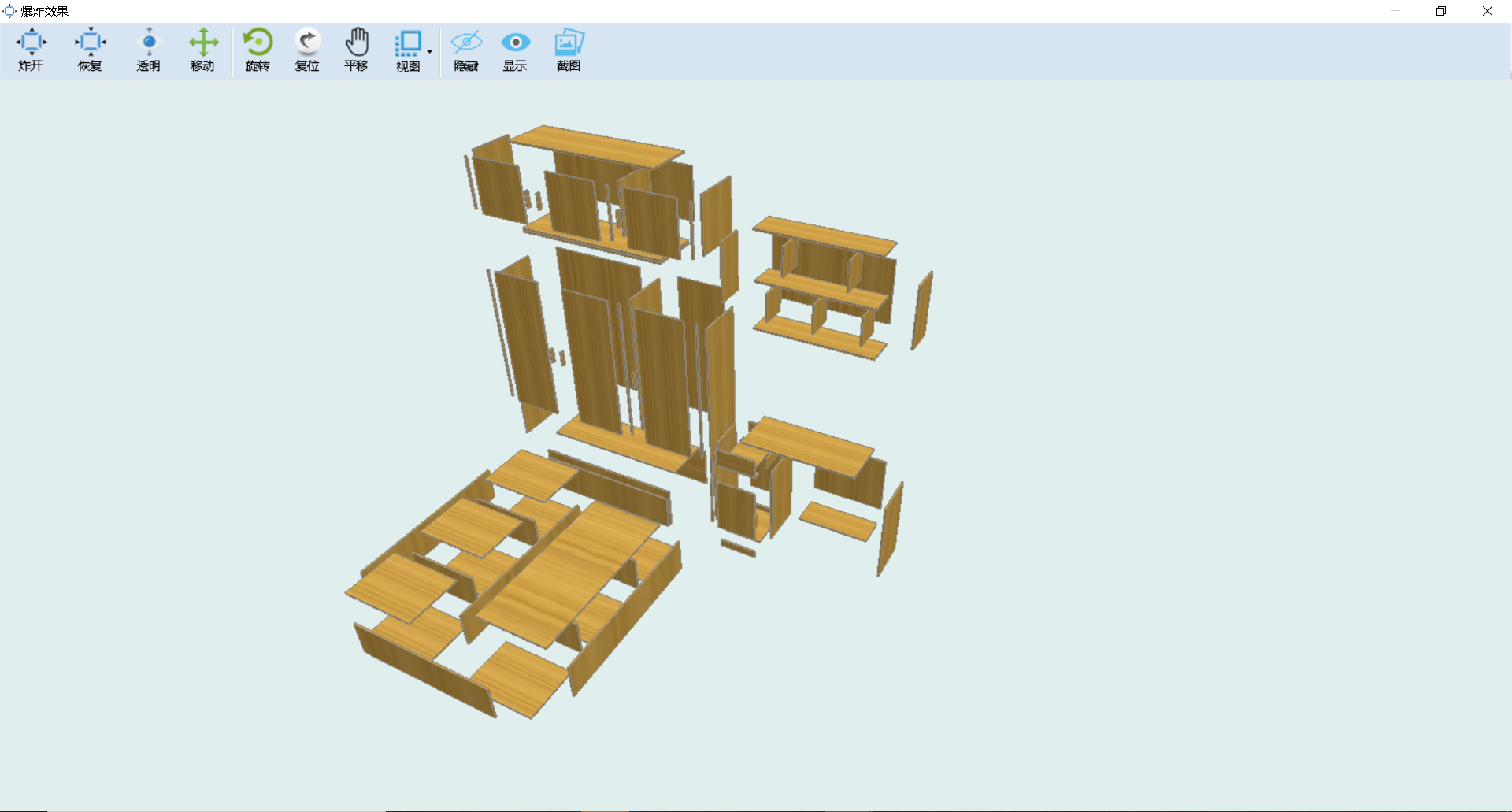Click the 复位 reset view icon

point(307,50)
